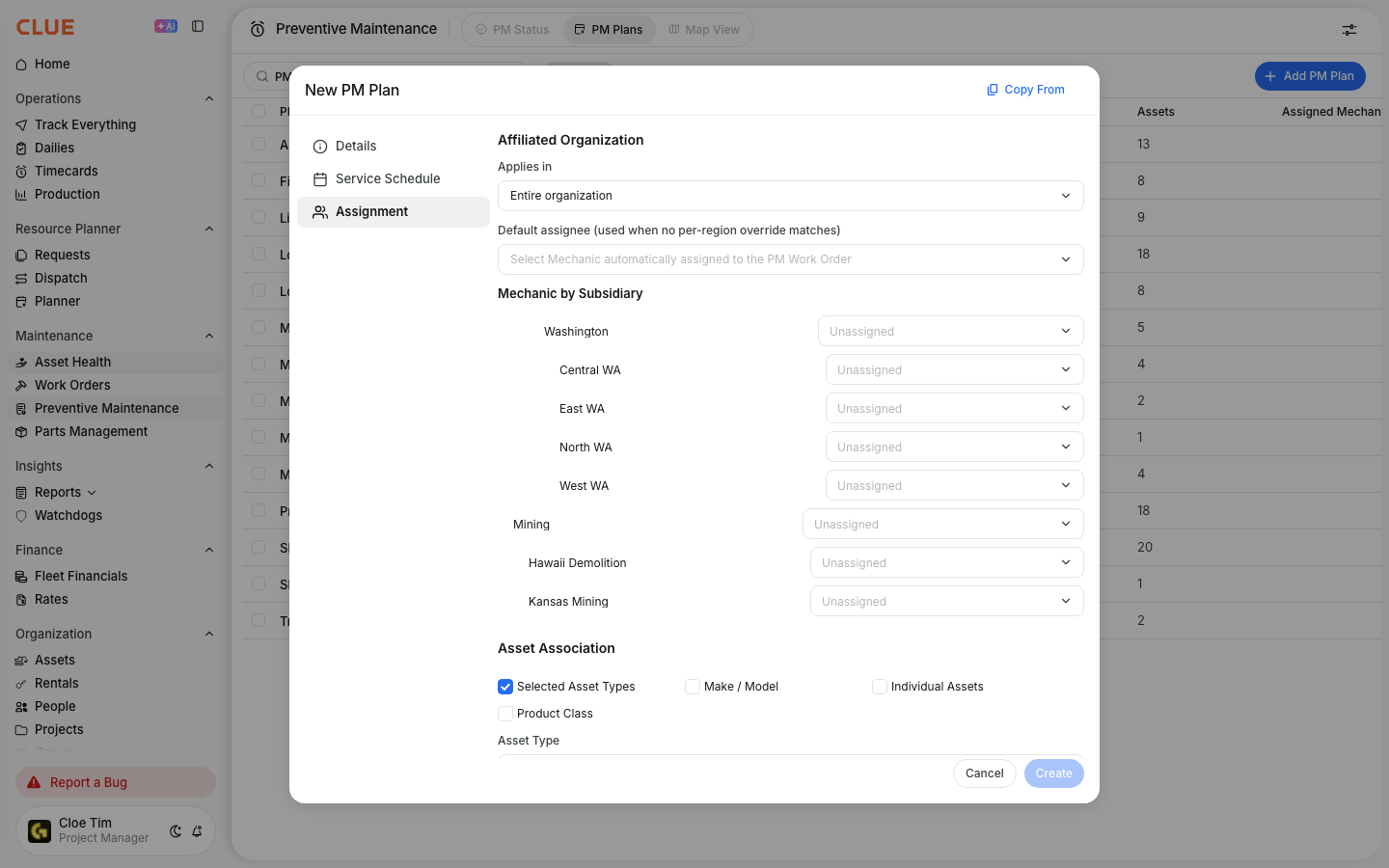Click the AI badge icon in sidebar header
Image resolution: width=1389 pixels, height=868 pixels.
pos(166,27)
